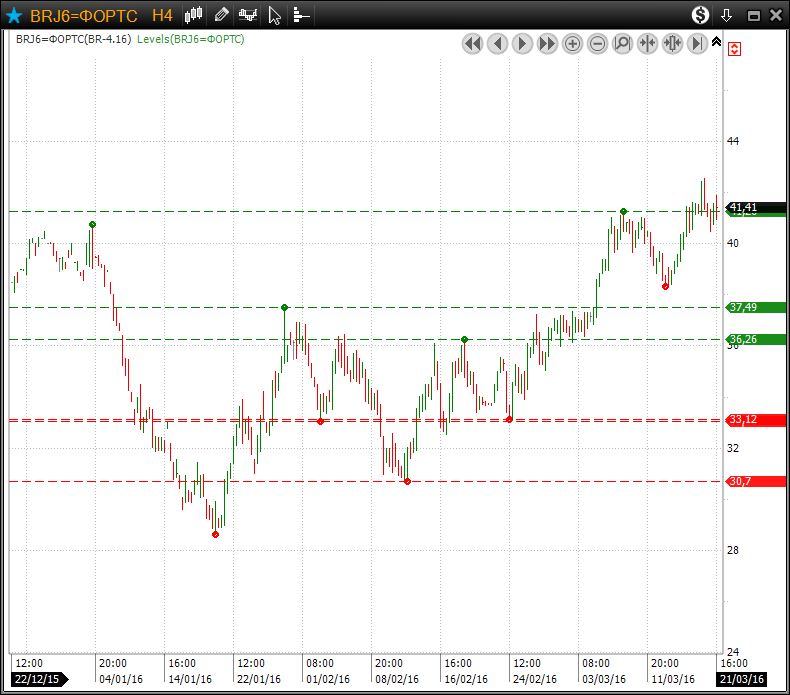Open the BRJ6=ФОРТС instrument selector

(84, 15)
